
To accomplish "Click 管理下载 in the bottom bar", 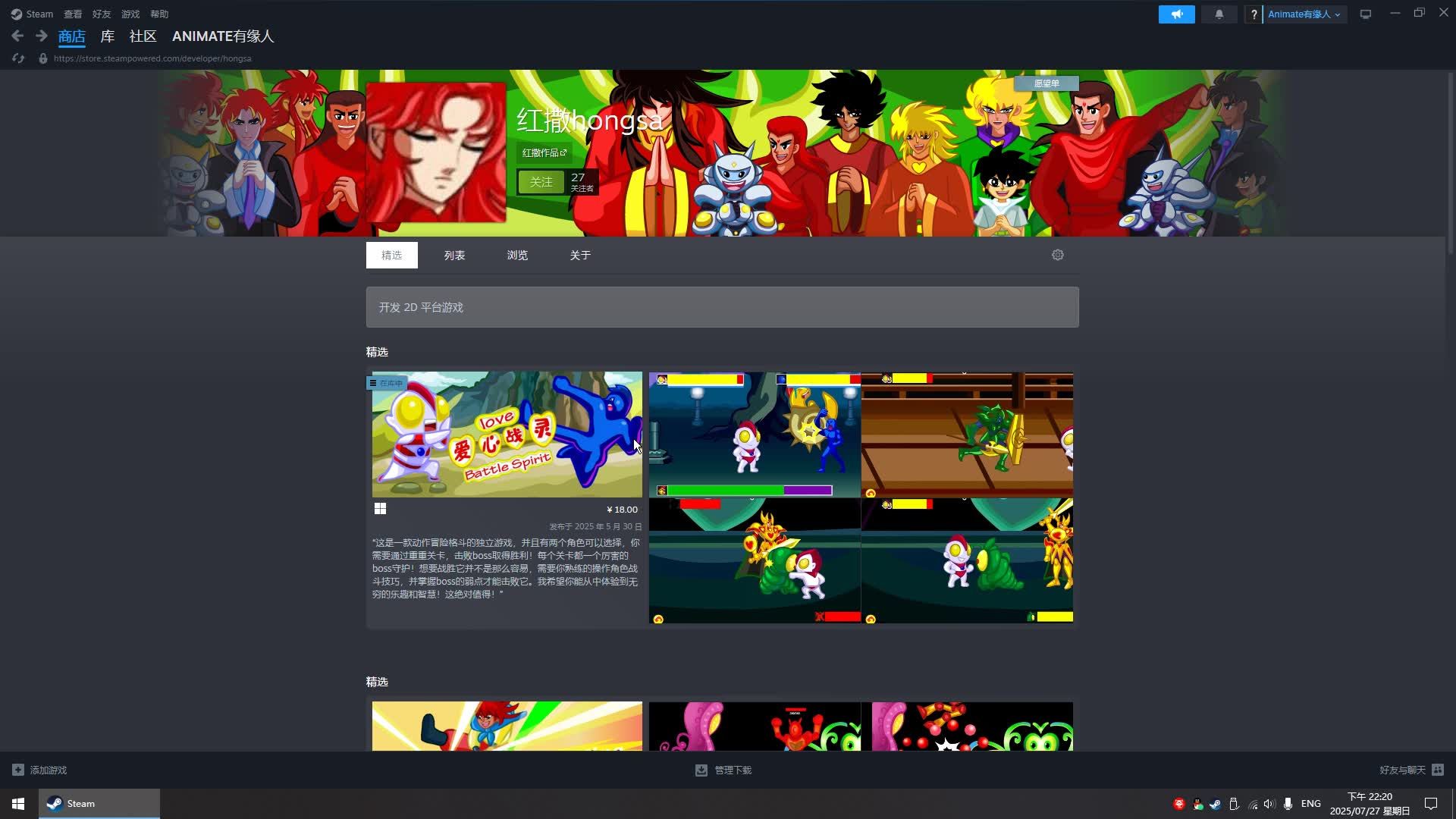I will click(733, 770).
